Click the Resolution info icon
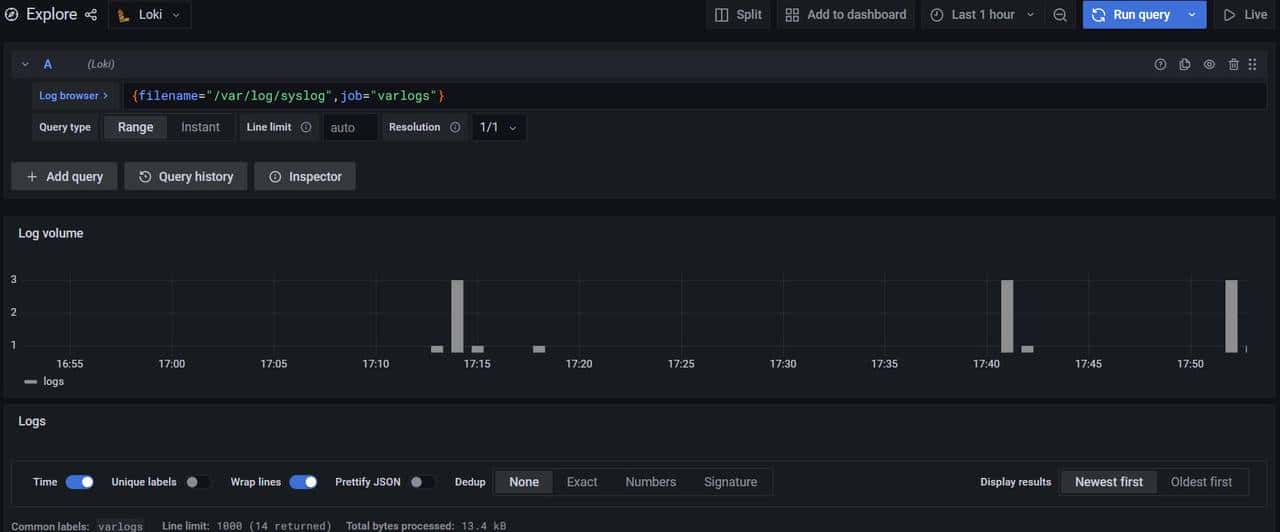The image size is (1280, 532). (x=455, y=127)
